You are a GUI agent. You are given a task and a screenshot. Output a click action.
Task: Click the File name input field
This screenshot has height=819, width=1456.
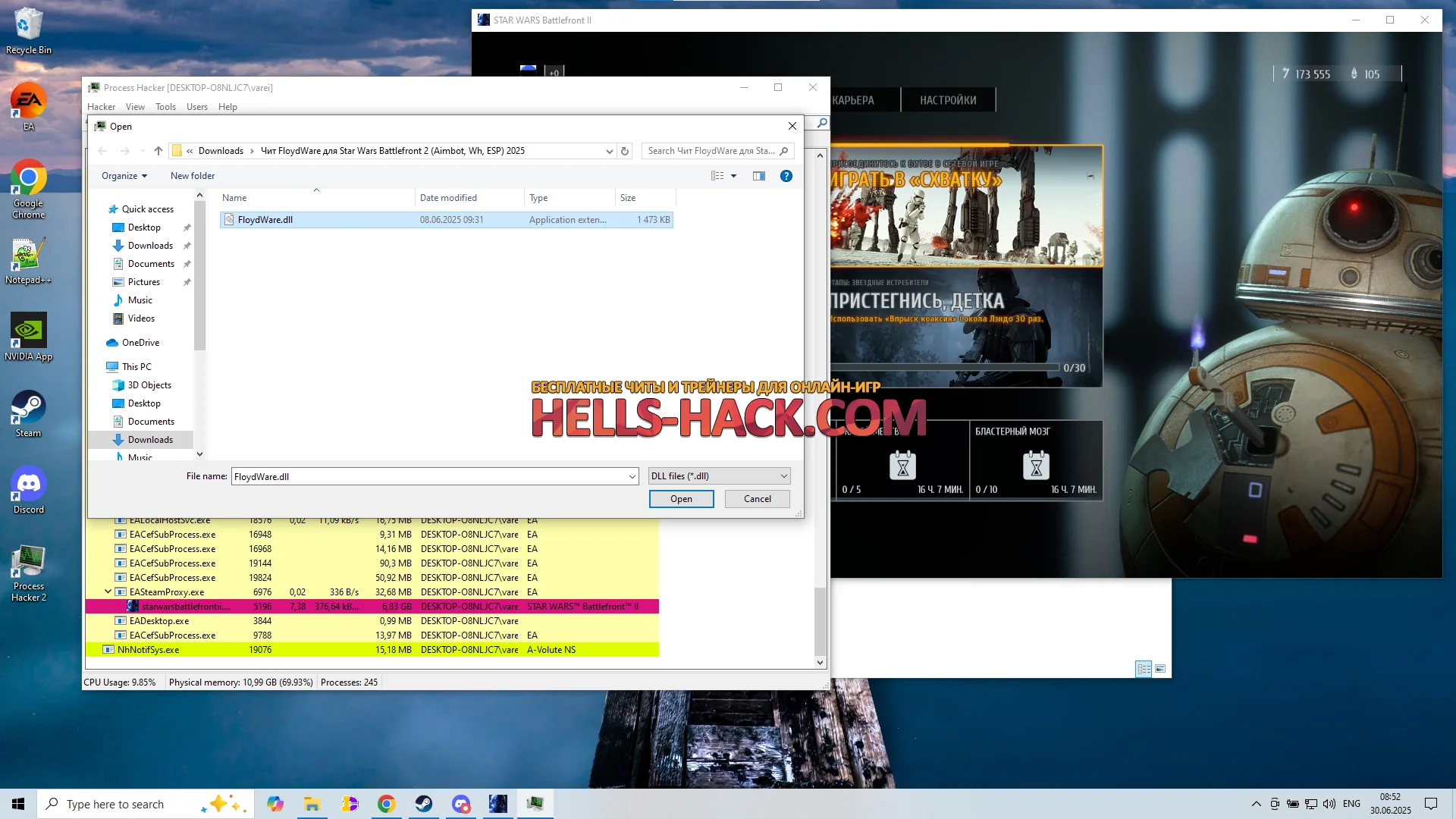[429, 477]
